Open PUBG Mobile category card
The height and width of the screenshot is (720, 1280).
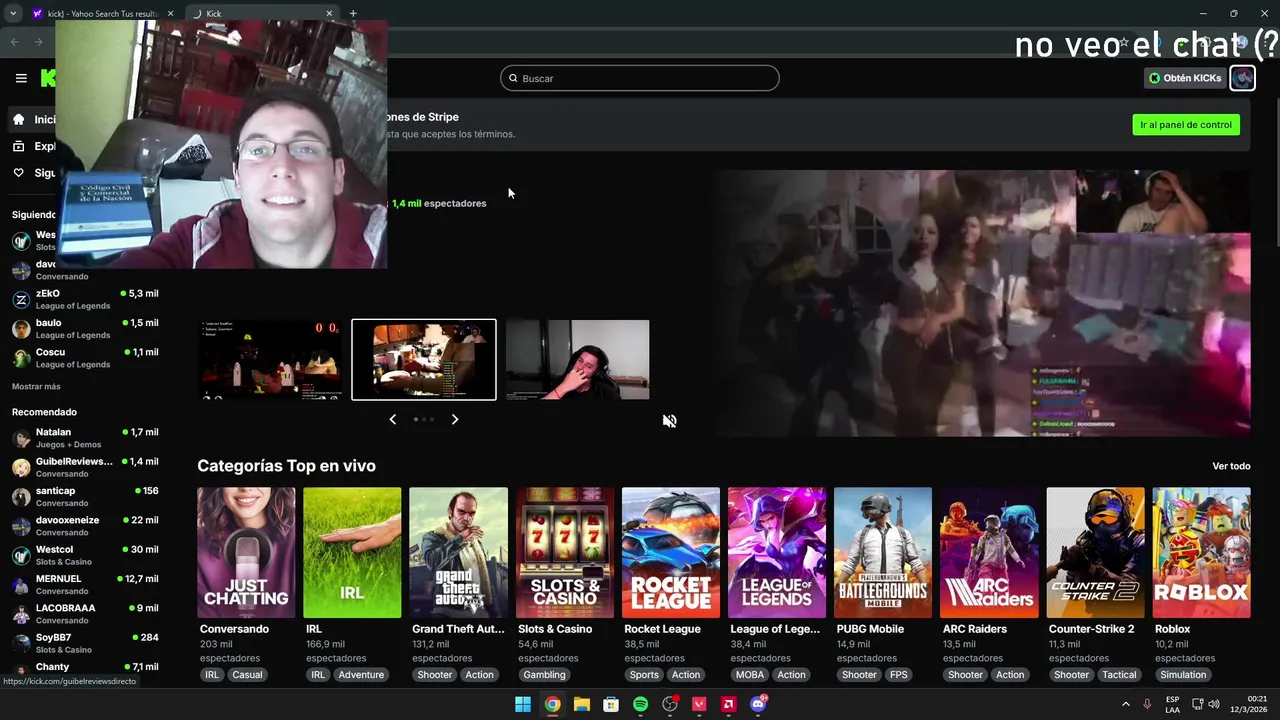pyautogui.click(x=883, y=552)
